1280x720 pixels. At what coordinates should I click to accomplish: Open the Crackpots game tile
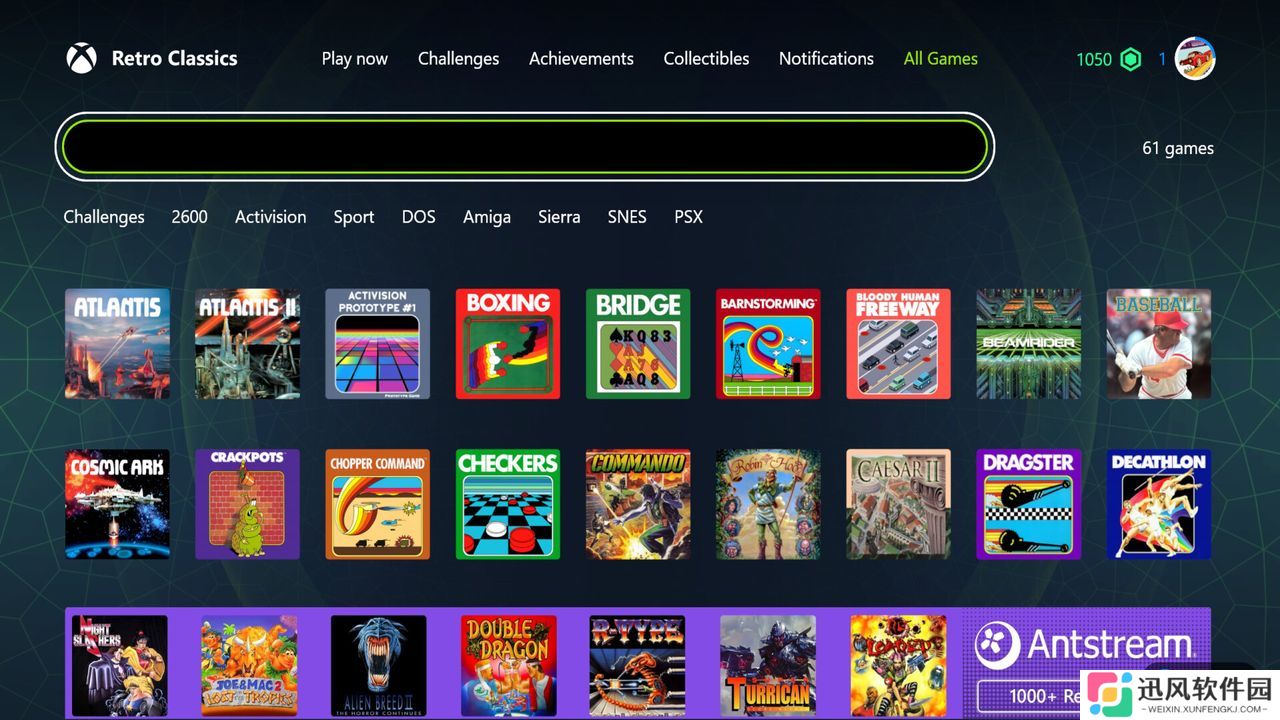point(247,504)
